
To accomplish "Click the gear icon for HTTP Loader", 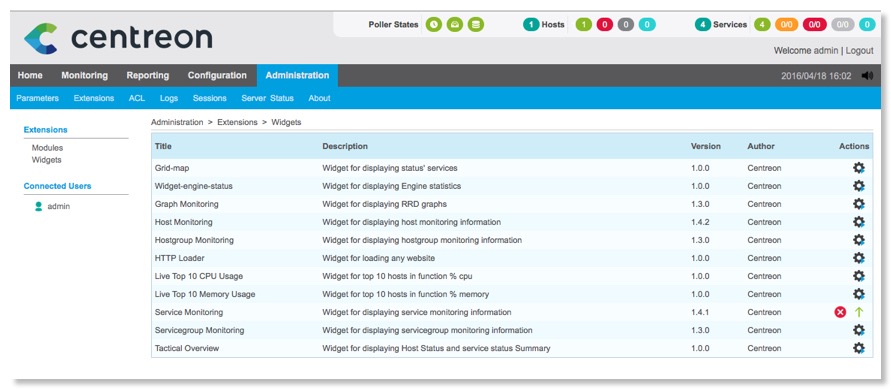I will (859, 258).
